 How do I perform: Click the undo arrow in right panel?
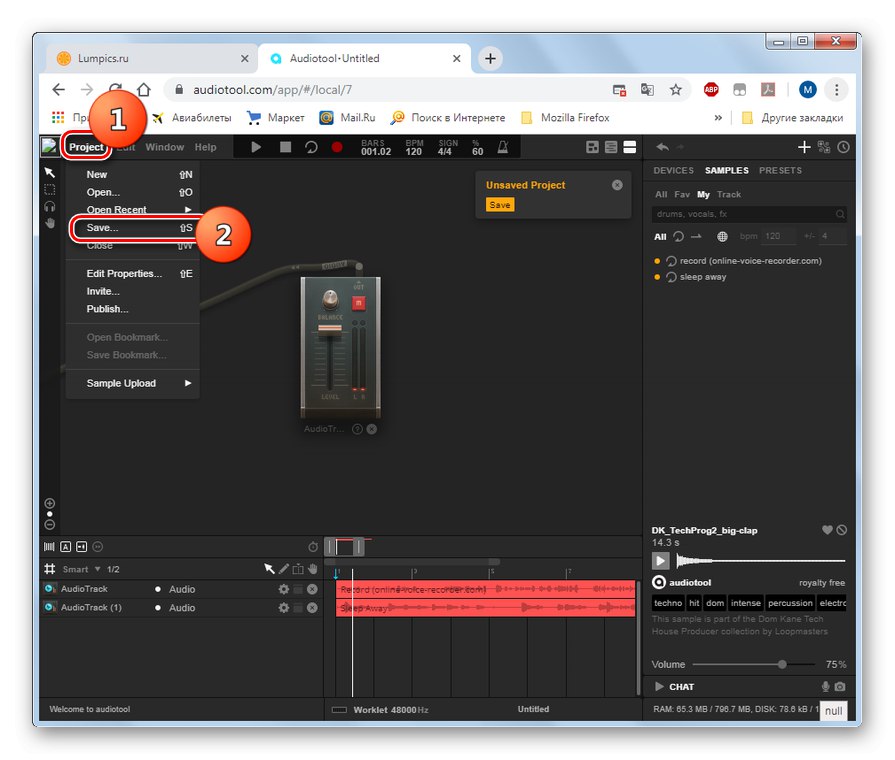coord(662,147)
